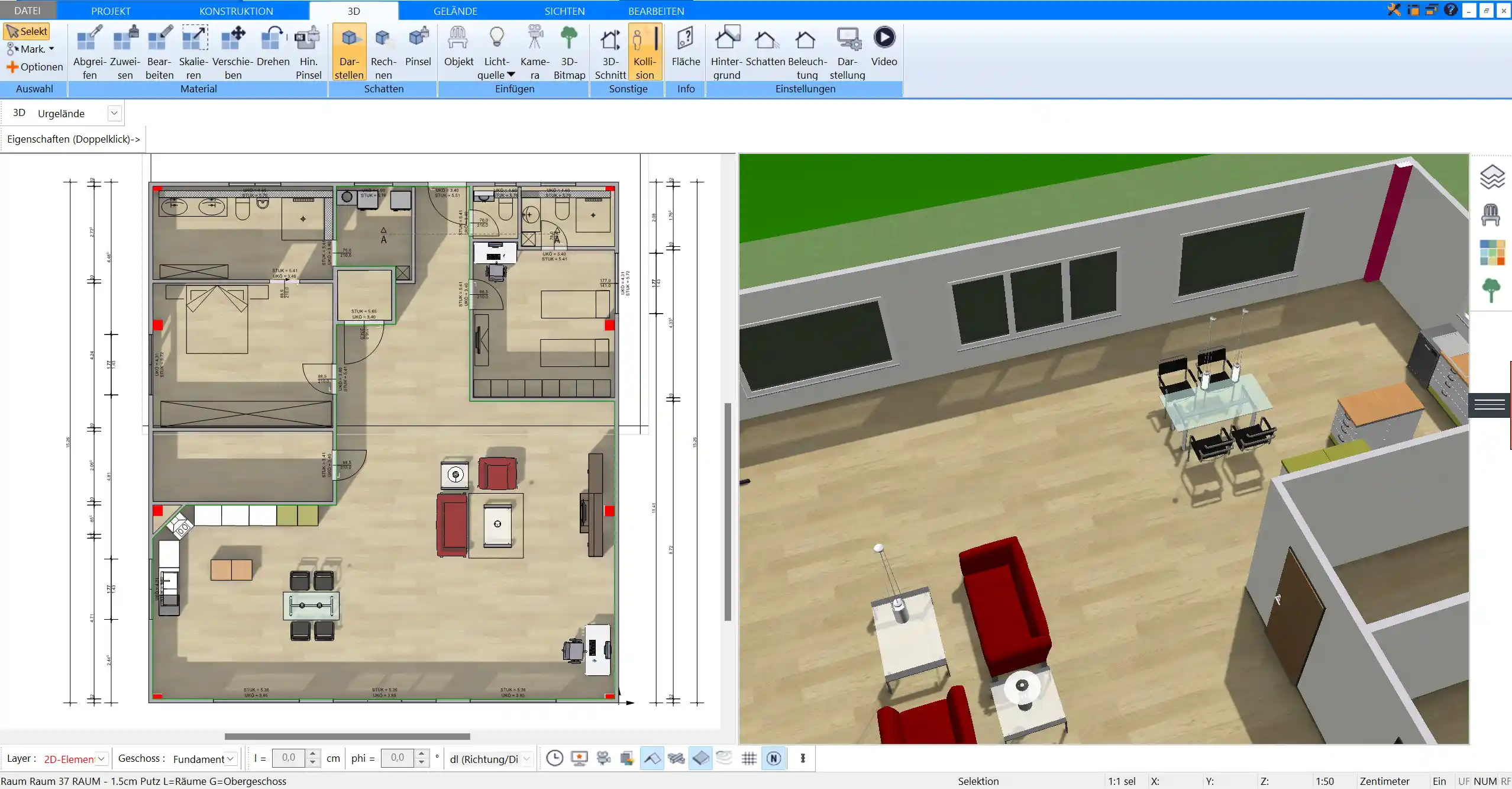The image size is (1512, 789).
Task: Open the Layer 2D-Elemente dropdown
Action: [101, 759]
